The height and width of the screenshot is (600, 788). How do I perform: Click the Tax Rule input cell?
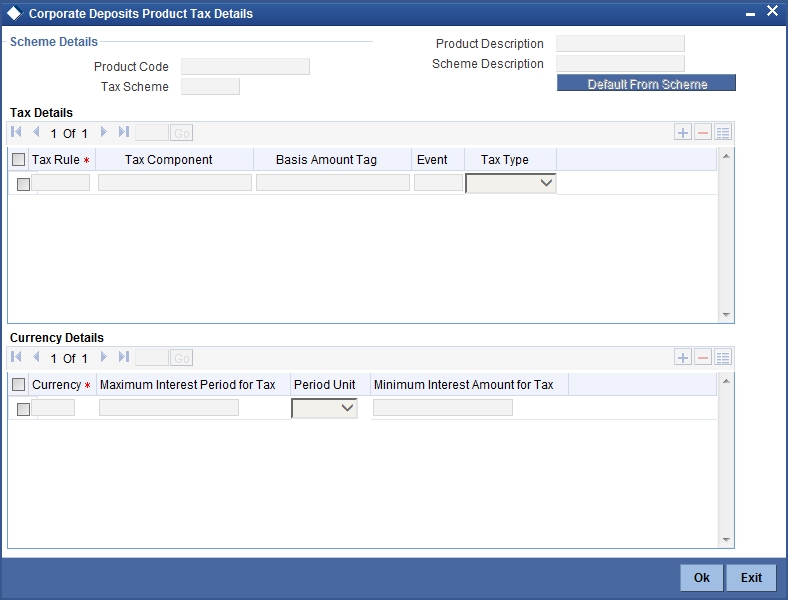click(x=61, y=182)
